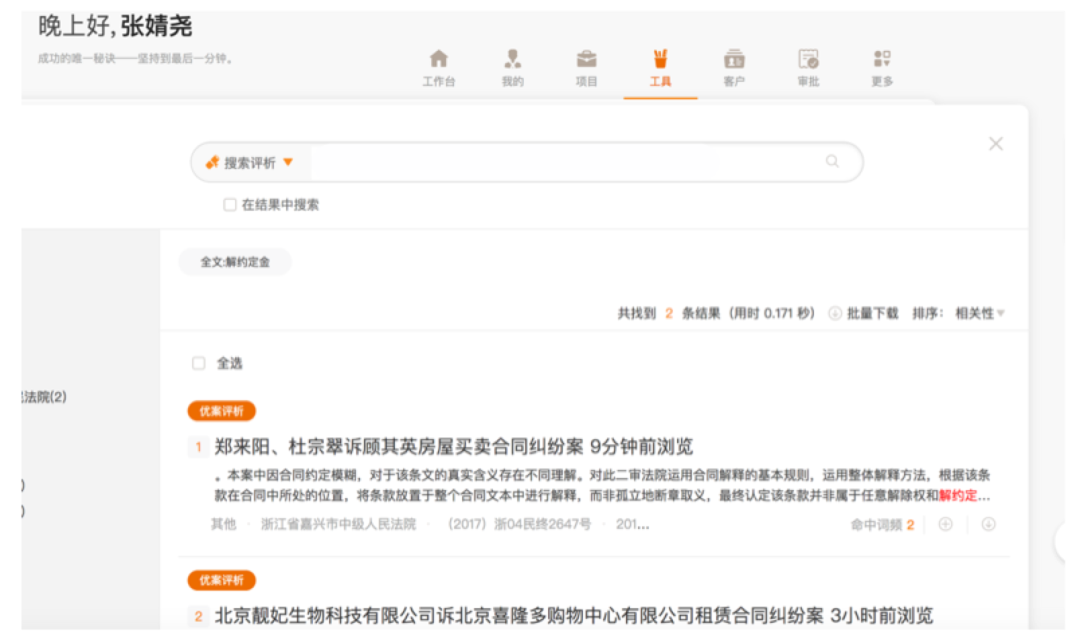This screenshot has width=1080, height=639.
Task: 打开工作台图标
Action: click(439, 60)
